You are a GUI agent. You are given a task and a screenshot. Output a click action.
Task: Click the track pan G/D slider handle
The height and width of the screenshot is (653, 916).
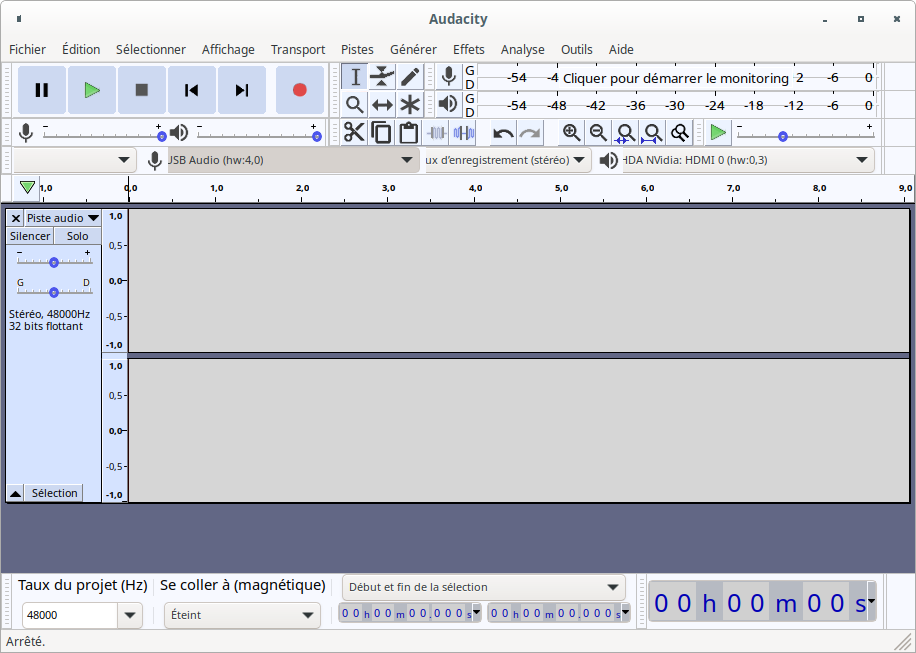(x=54, y=292)
